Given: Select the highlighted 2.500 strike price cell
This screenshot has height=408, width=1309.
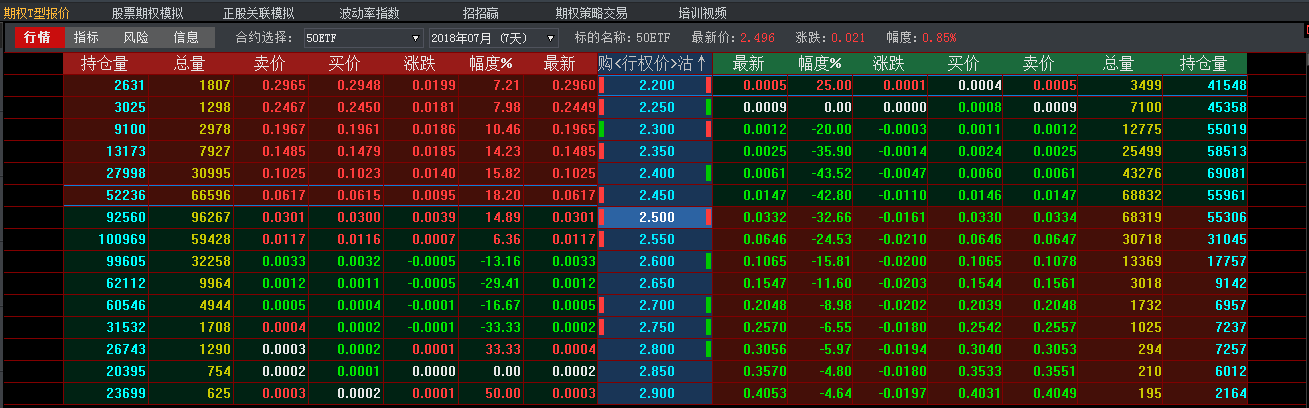Looking at the screenshot, I should 655,217.
